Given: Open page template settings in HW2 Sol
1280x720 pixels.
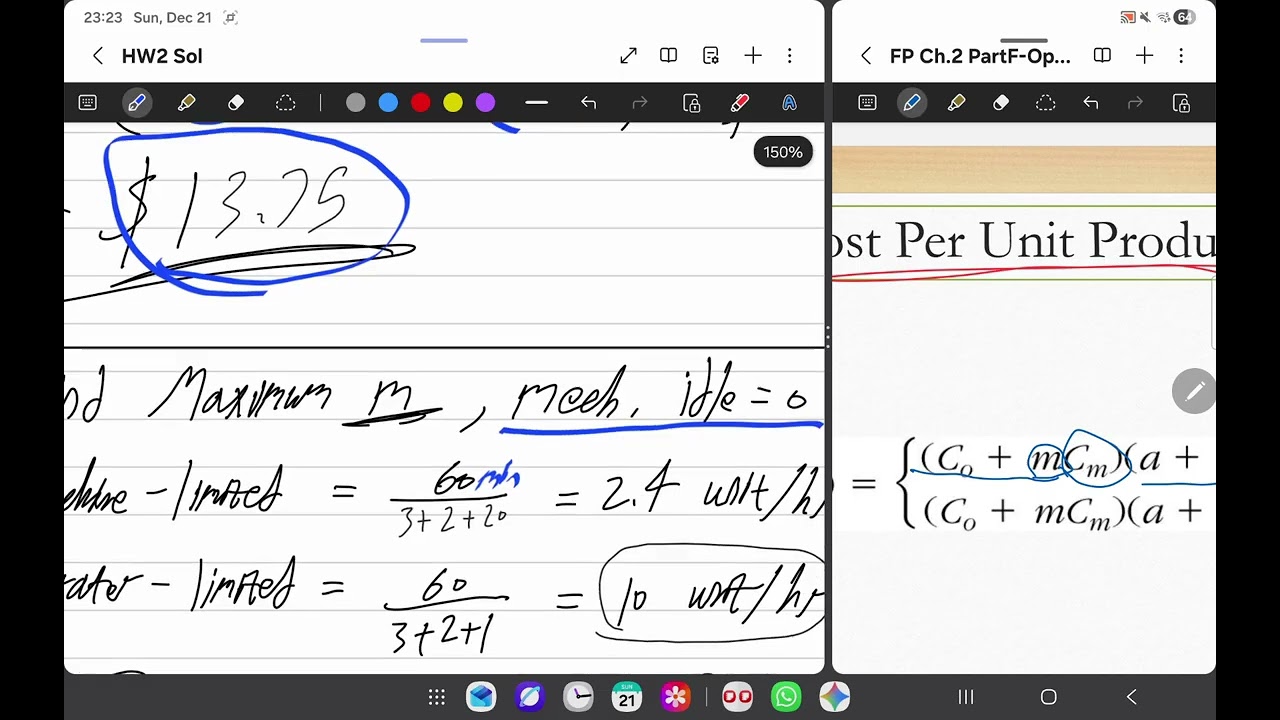Looking at the screenshot, I should (x=711, y=56).
